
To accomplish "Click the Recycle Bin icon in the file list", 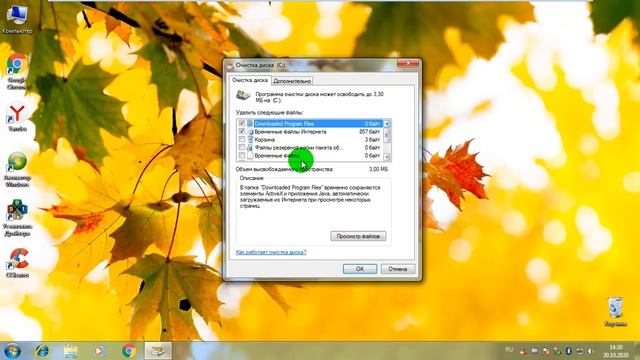I will (x=250, y=140).
